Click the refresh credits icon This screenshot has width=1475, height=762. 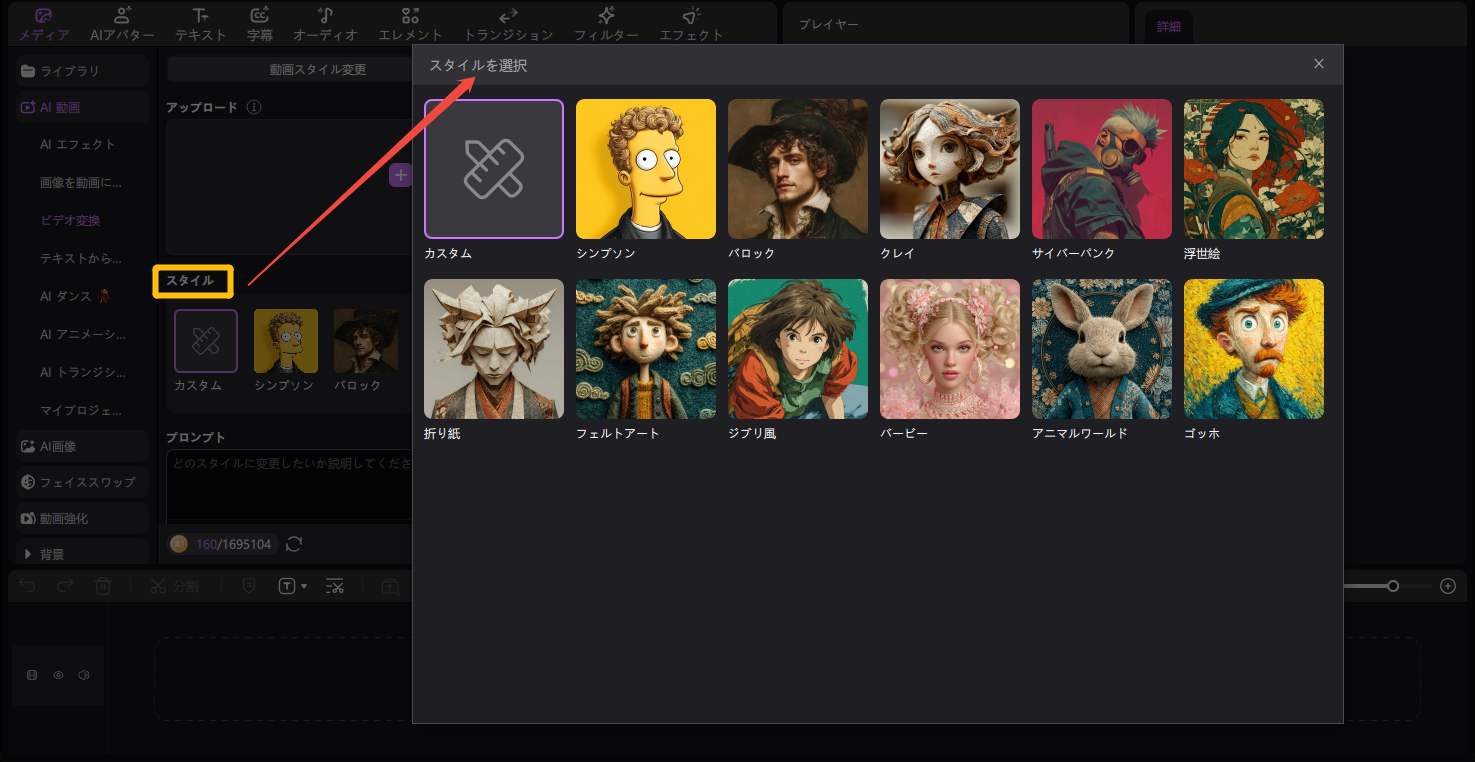[294, 544]
